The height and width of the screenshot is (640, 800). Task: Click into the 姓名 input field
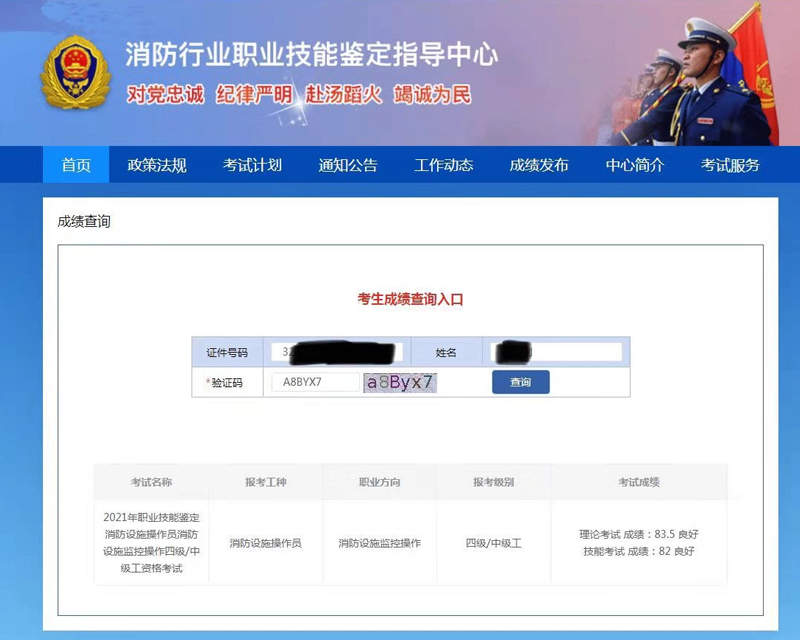point(557,352)
